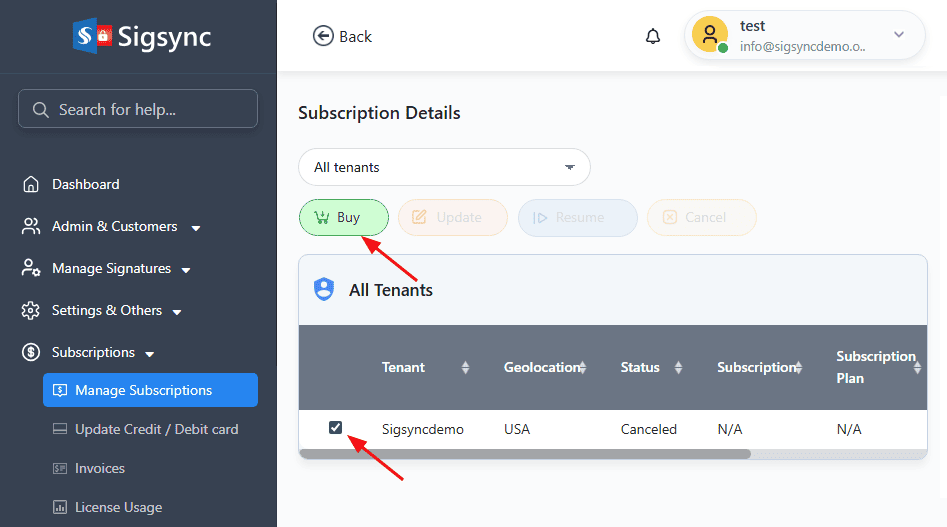The image size is (947, 527).
Task: Click the Update Credit / Debit card icon
Action: point(58,429)
